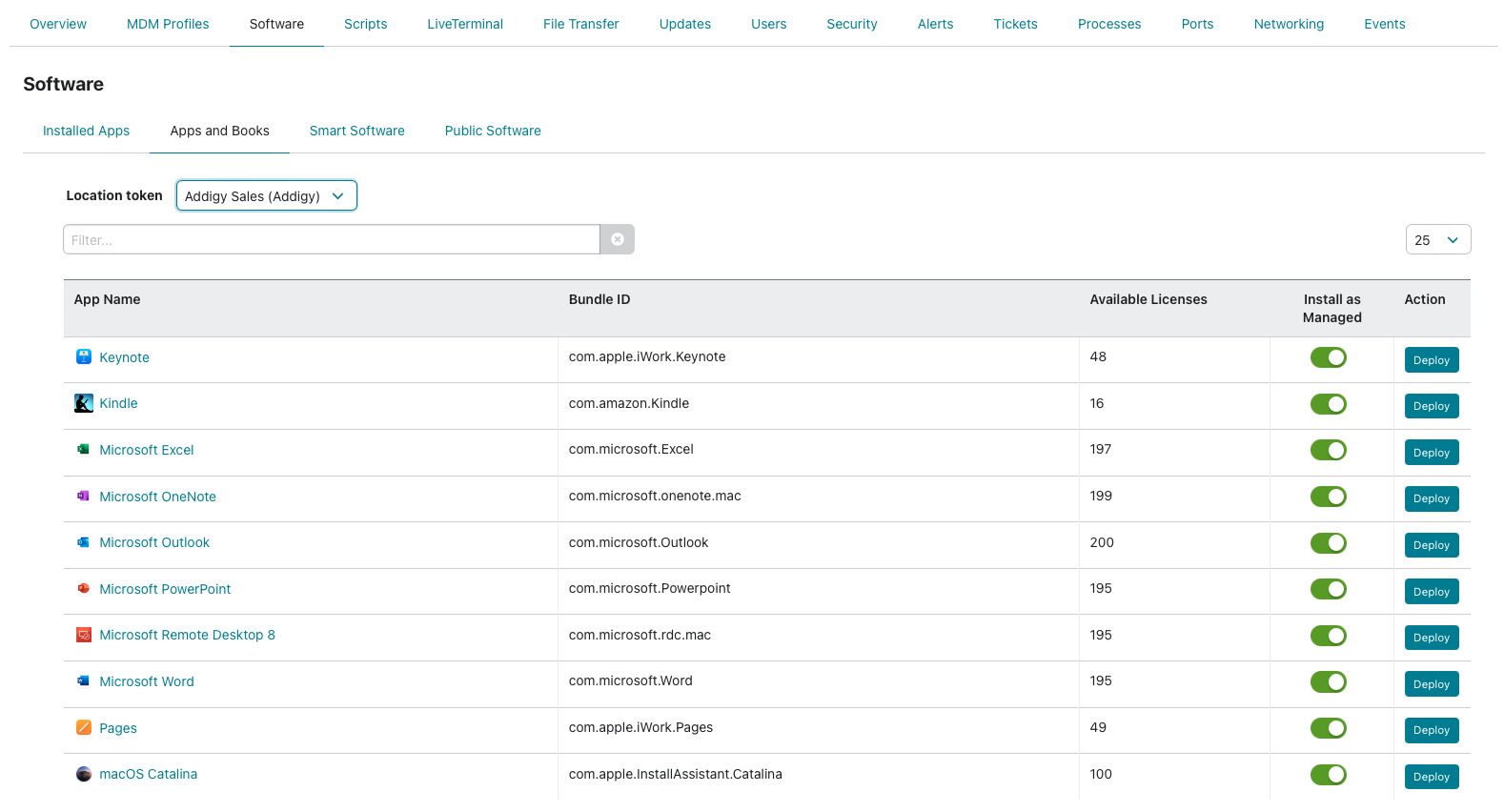Deploy Microsoft Remote Desktop 8
Image resolution: width=1504 pixels, height=812 pixels.
[1432, 638]
